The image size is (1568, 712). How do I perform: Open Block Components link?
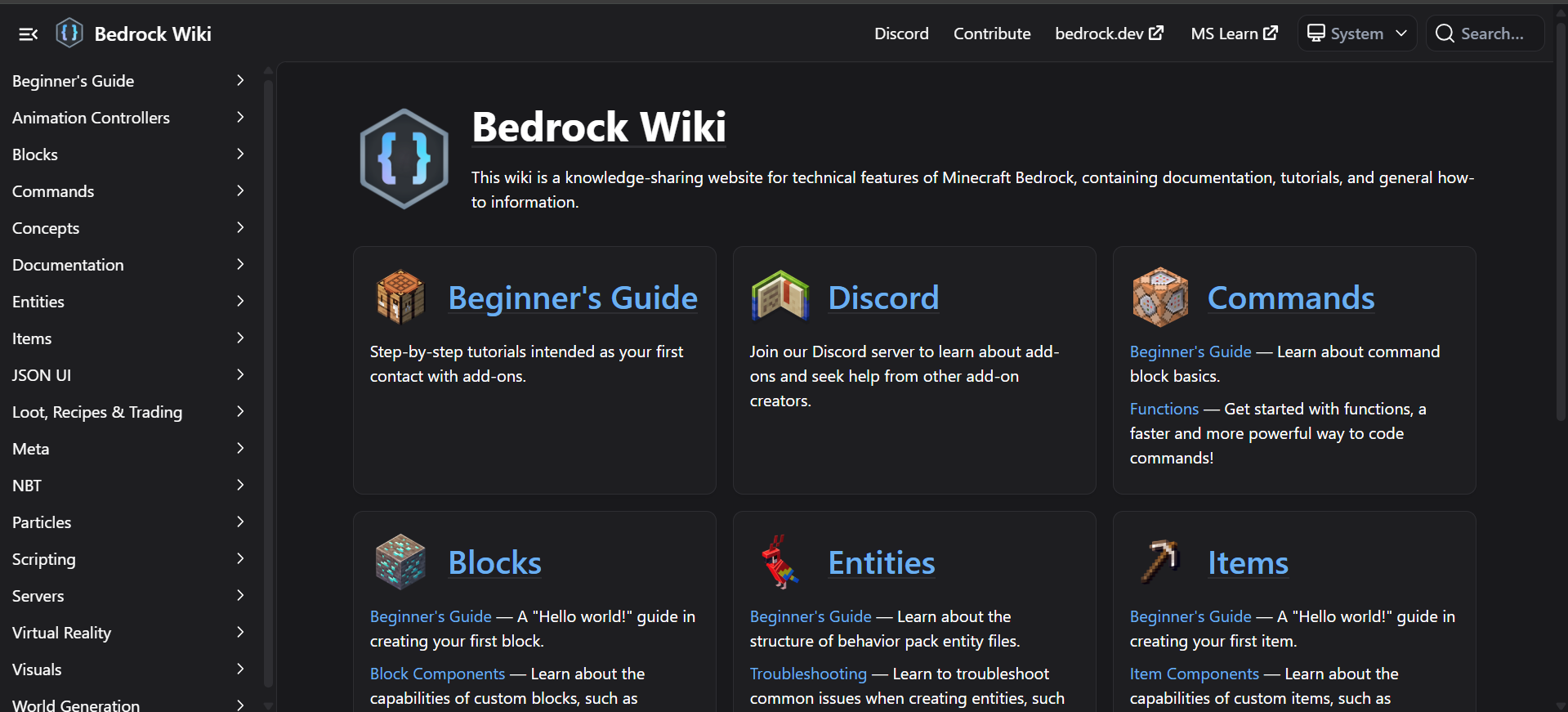(x=437, y=674)
